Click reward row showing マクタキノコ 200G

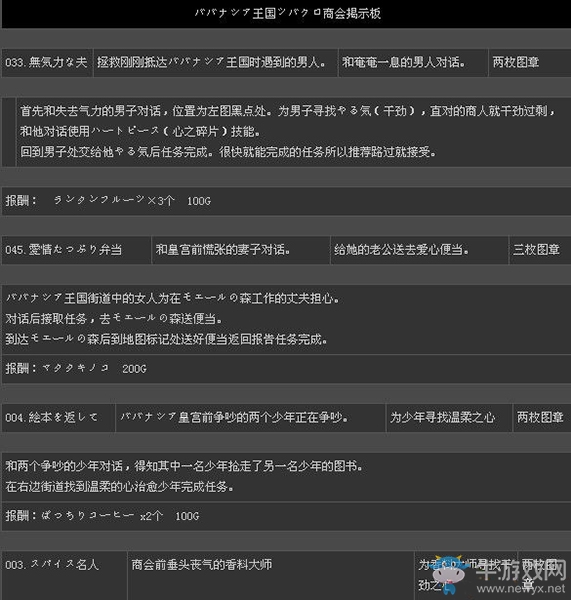click(286, 369)
